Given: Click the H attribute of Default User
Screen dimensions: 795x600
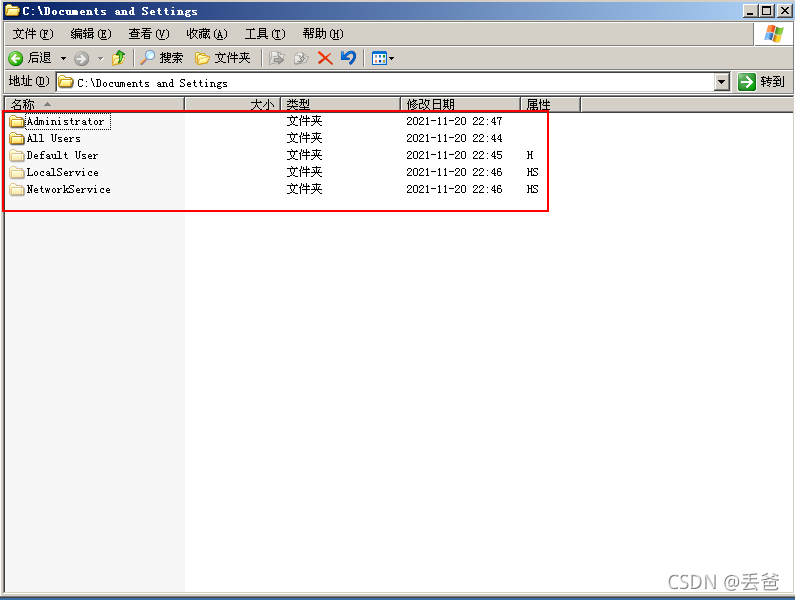Looking at the screenshot, I should click(x=530, y=155).
